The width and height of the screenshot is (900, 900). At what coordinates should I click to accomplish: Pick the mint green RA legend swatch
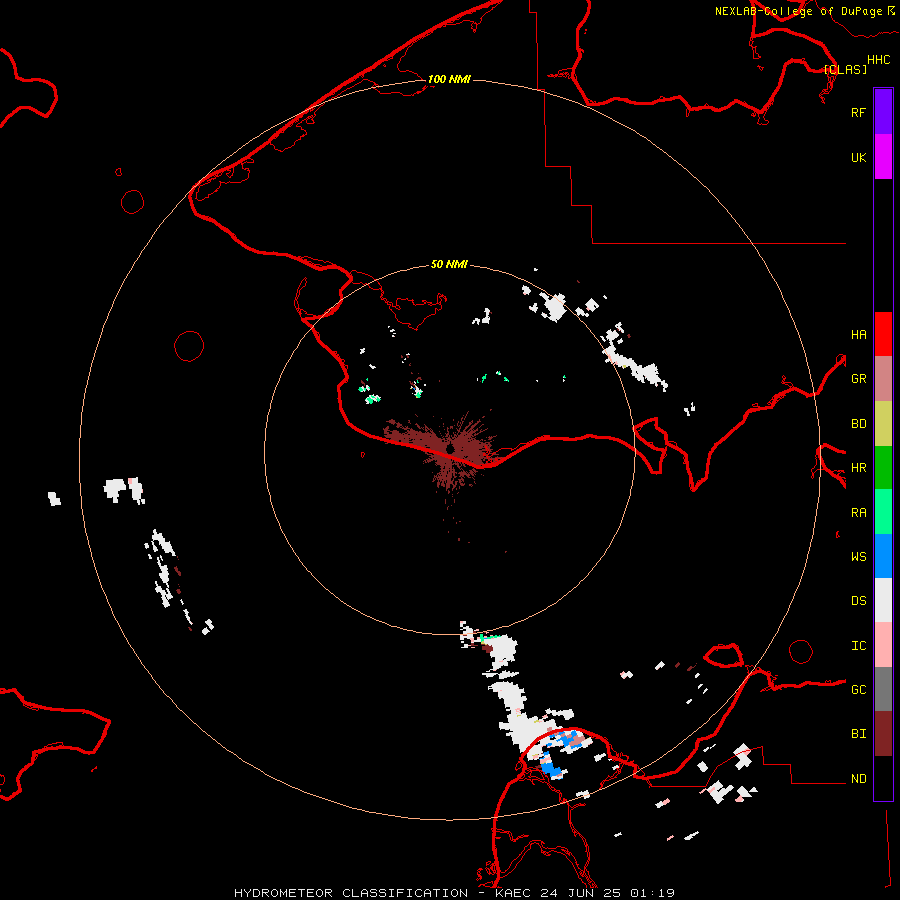[x=883, y=512]
